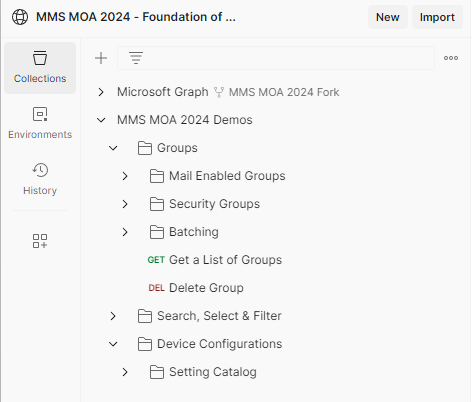Expand the Security Groups folder

pos(125,204)
